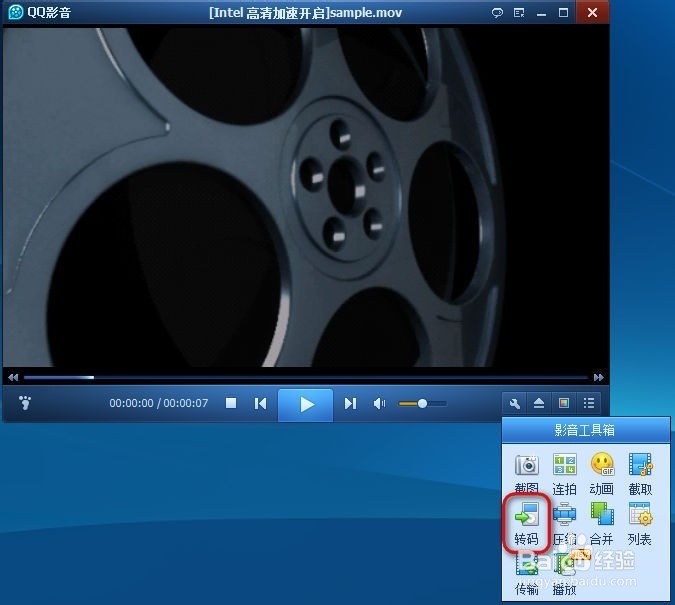
Task: Click the 00:00:00 / 00:00:07 time display
Action: coord(158,403)
